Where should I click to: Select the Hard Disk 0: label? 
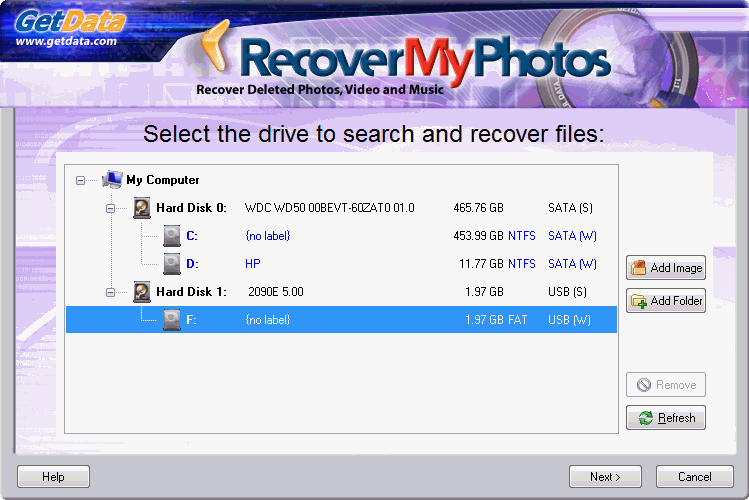[192, 208]
